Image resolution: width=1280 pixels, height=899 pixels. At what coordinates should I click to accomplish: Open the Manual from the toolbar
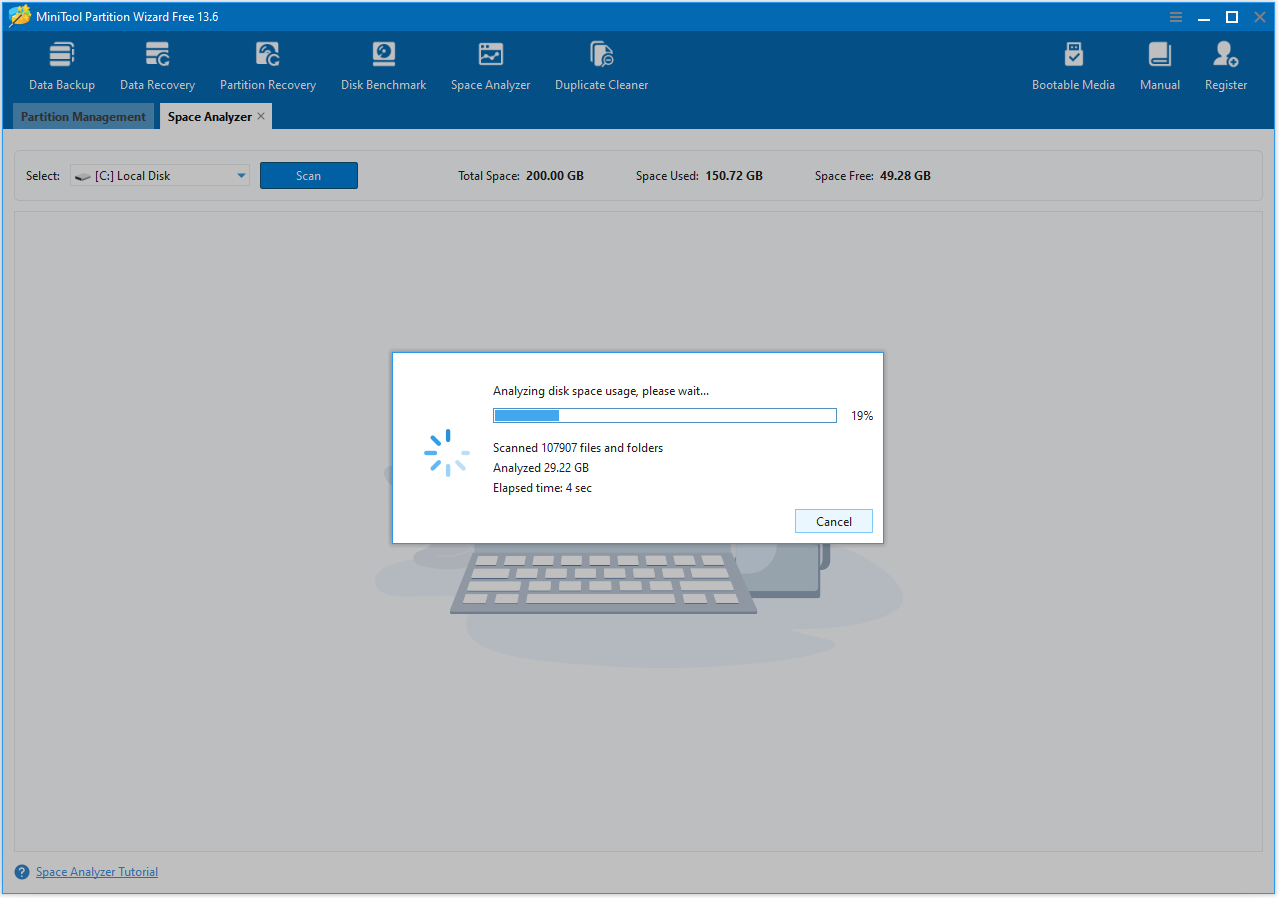tap(1160, 66)
